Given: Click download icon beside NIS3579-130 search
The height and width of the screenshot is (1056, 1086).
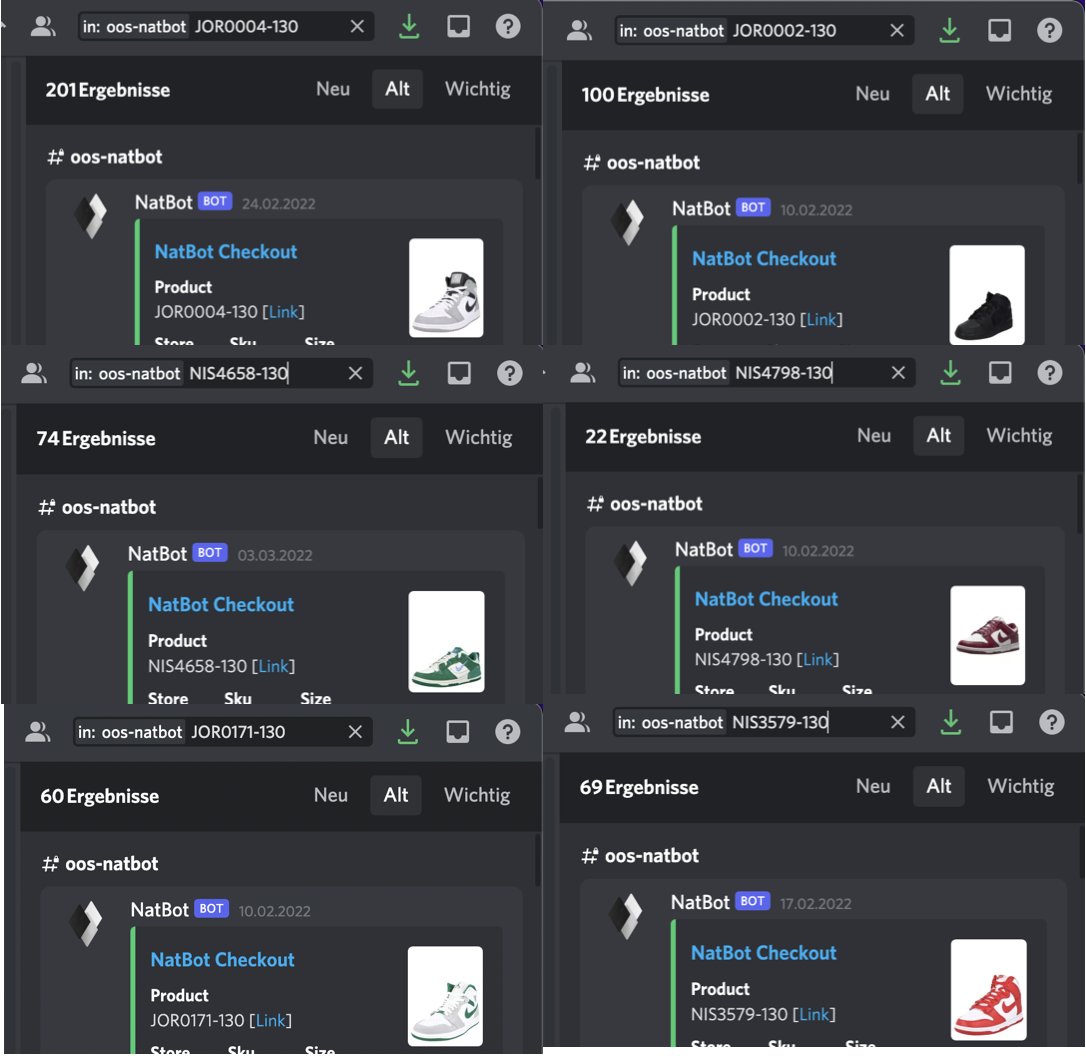Looking at the screenshot, I should 951,722.
